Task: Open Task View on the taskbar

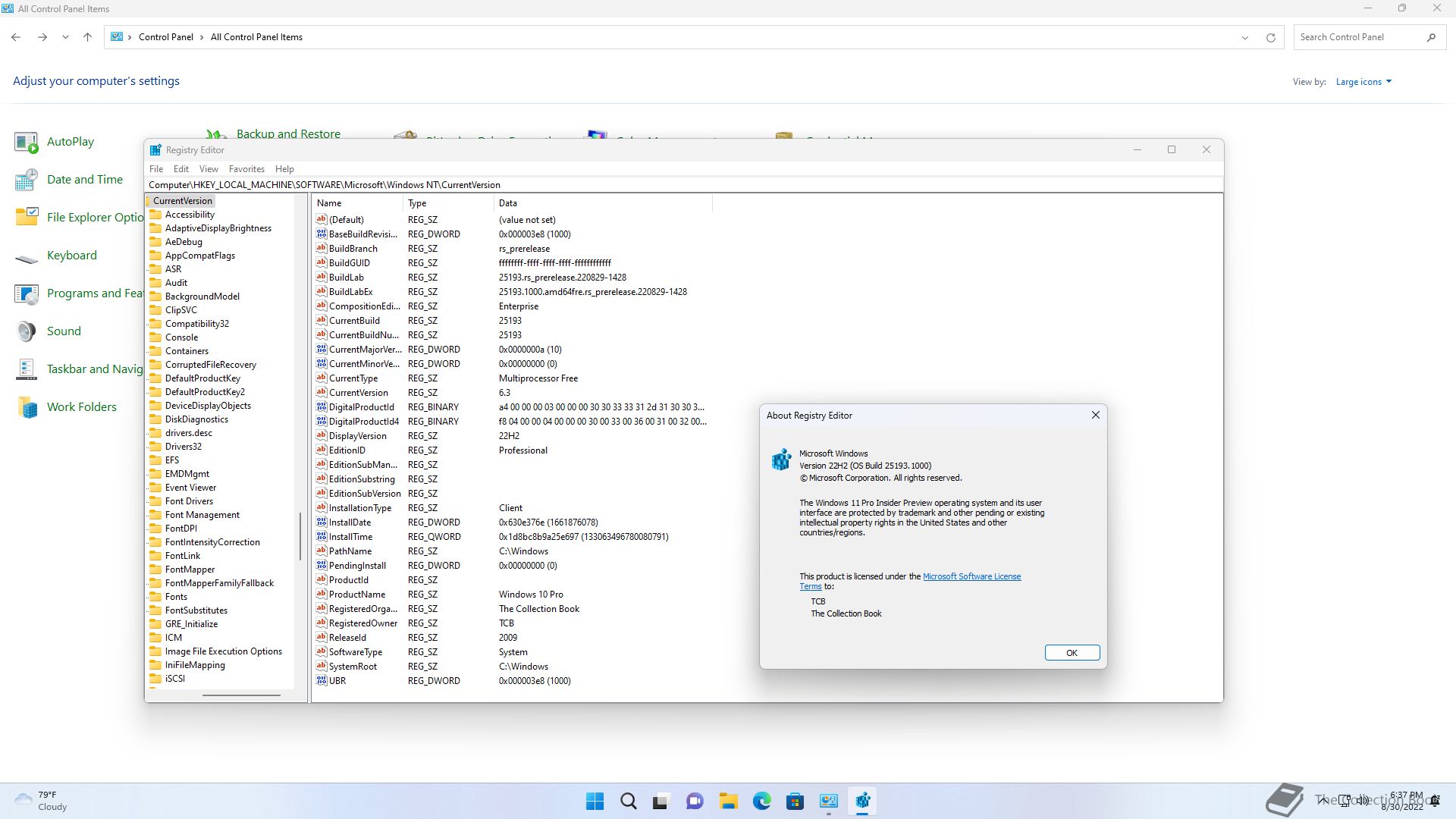Action: [661, 801]
